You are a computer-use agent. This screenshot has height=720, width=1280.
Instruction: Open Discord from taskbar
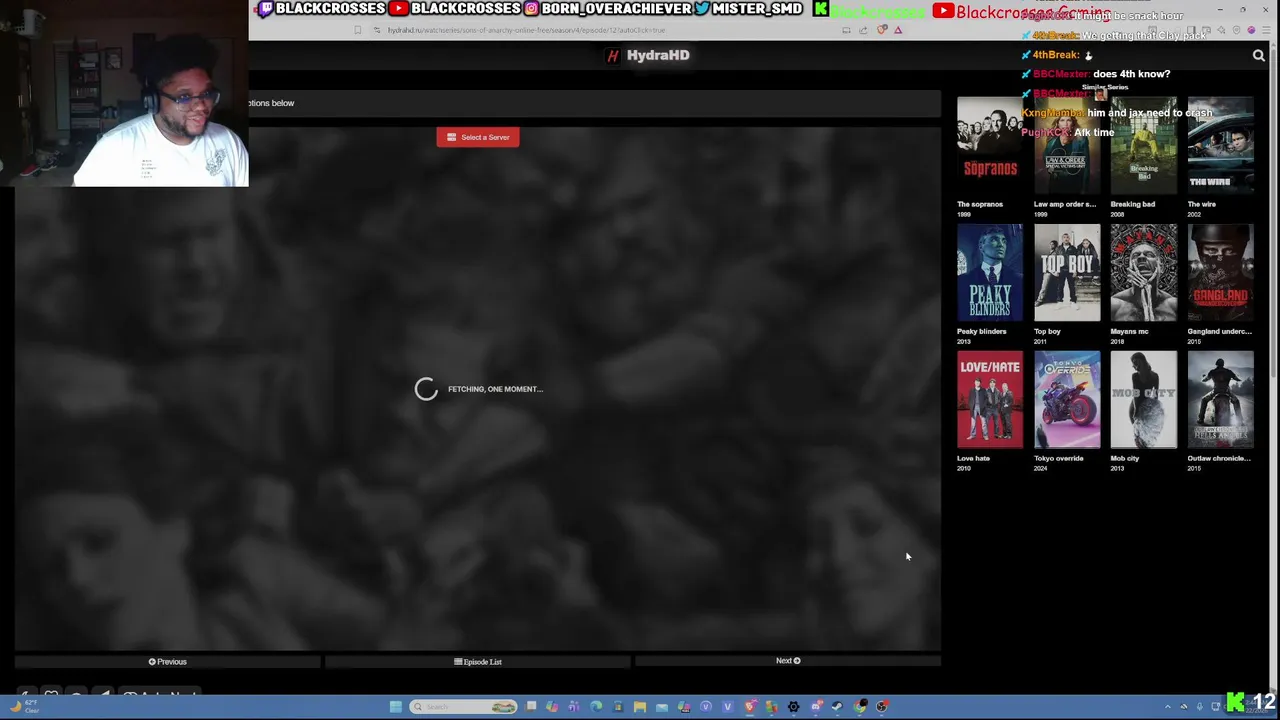tap(816, 707)
